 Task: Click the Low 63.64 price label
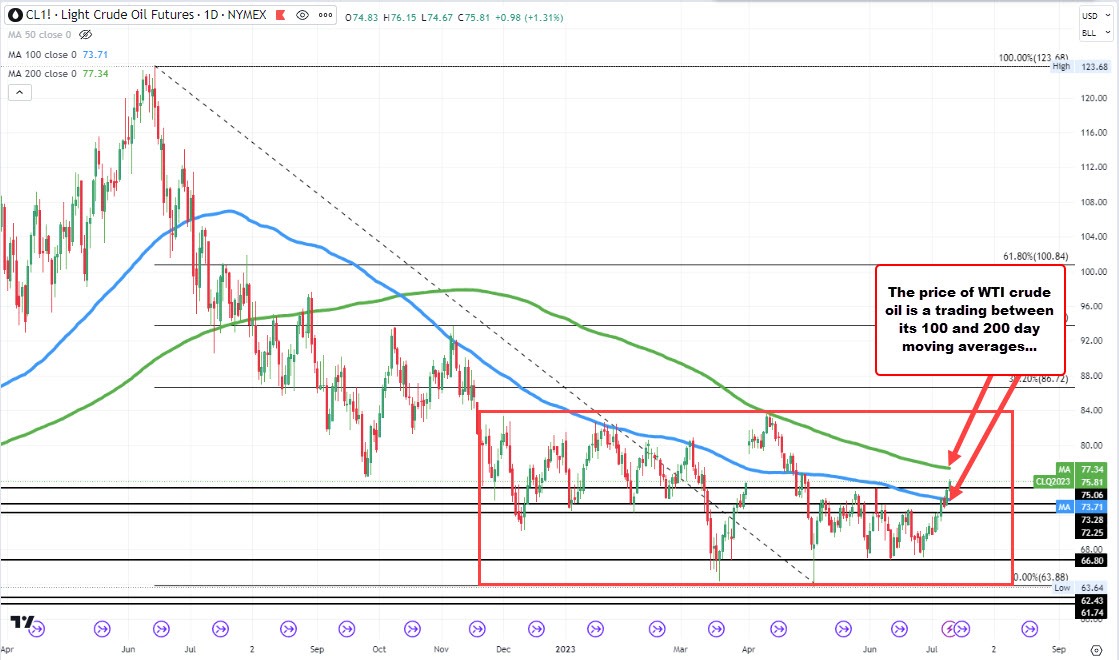click(x=1080, y=588)
